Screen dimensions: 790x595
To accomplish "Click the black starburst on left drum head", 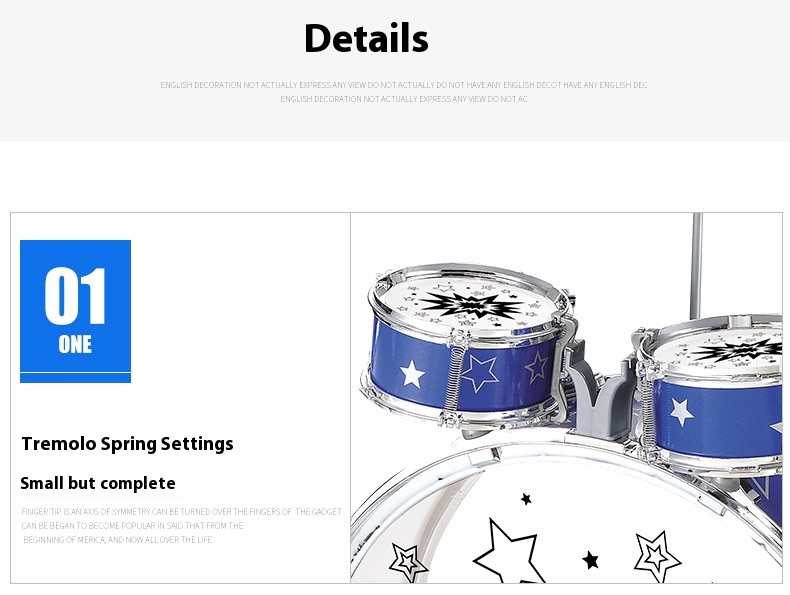I will (472, 304).
